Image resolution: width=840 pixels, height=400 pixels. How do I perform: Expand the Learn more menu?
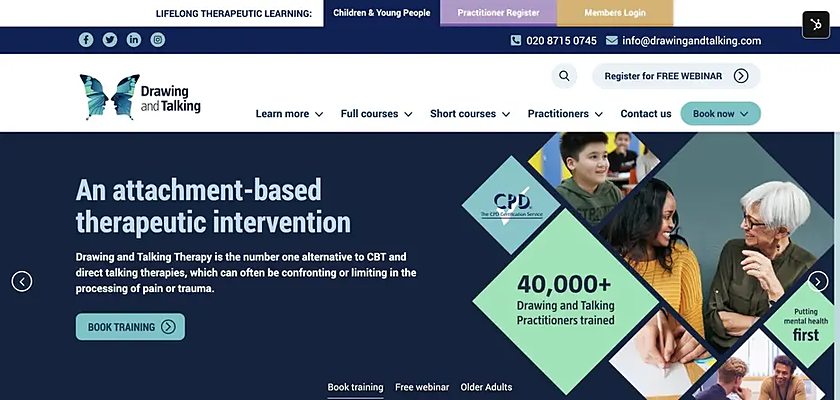(x=289, y=114)
